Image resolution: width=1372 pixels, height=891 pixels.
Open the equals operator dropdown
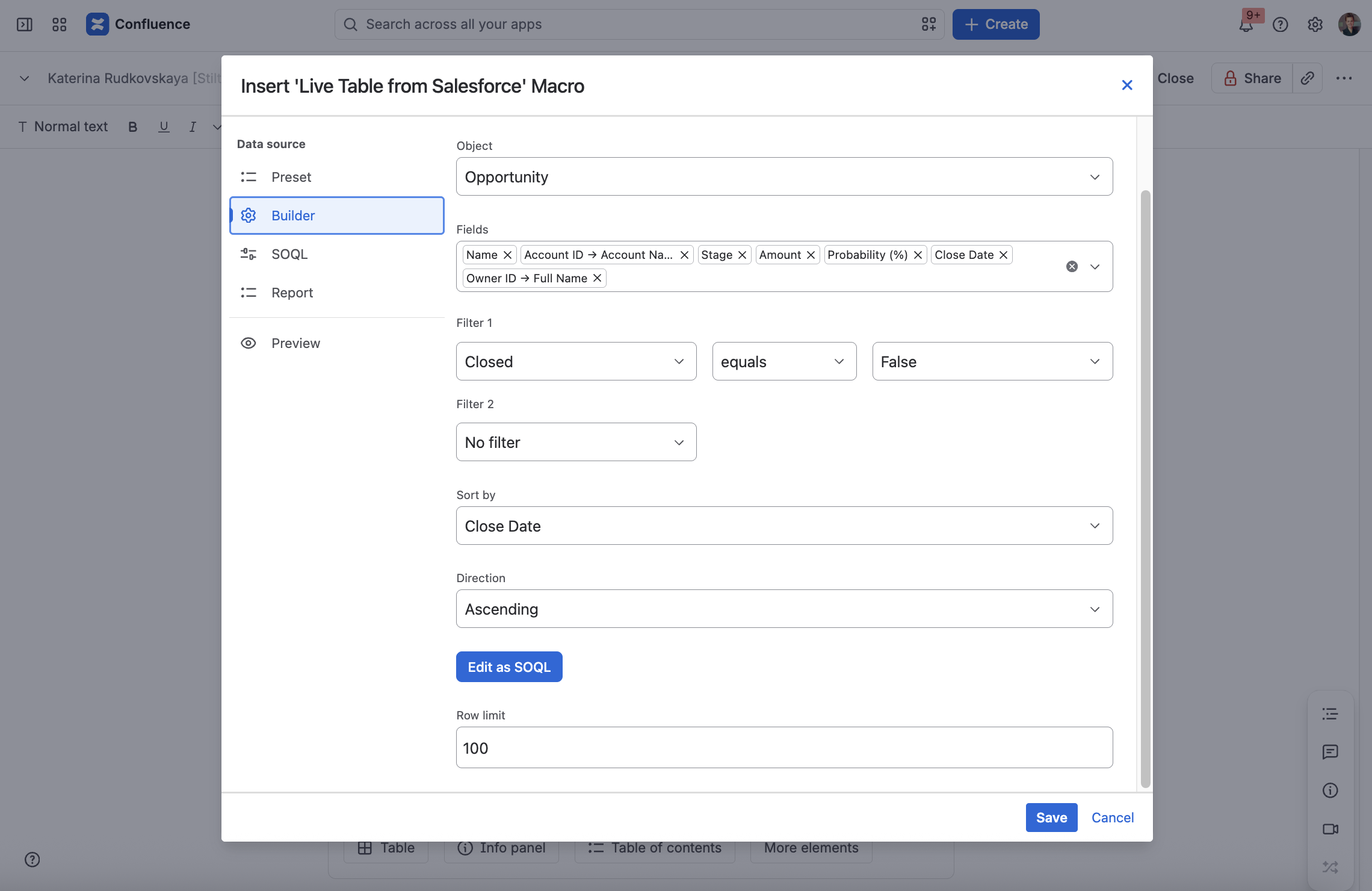tap(784, 362)
